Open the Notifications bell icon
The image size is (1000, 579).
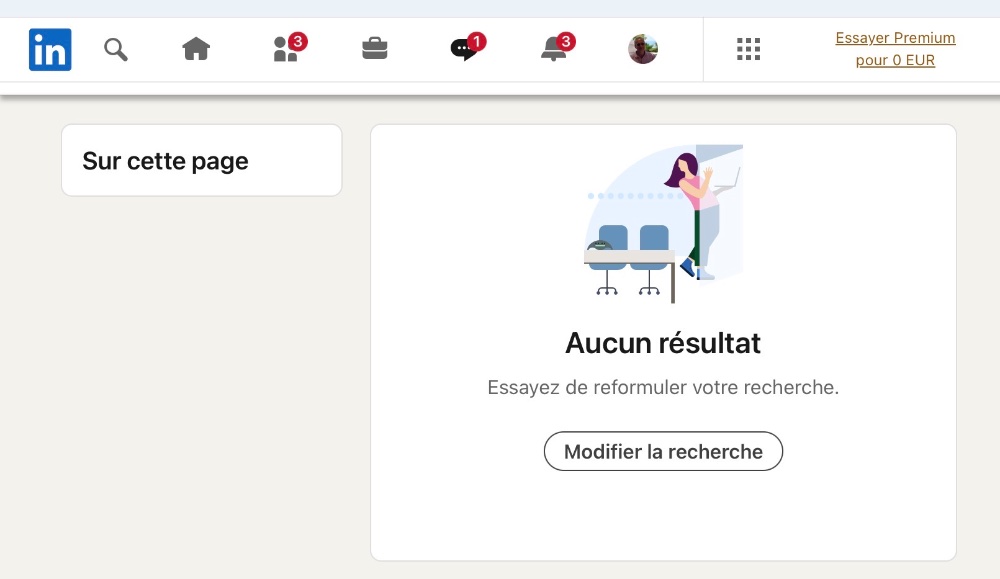[554, 50]
